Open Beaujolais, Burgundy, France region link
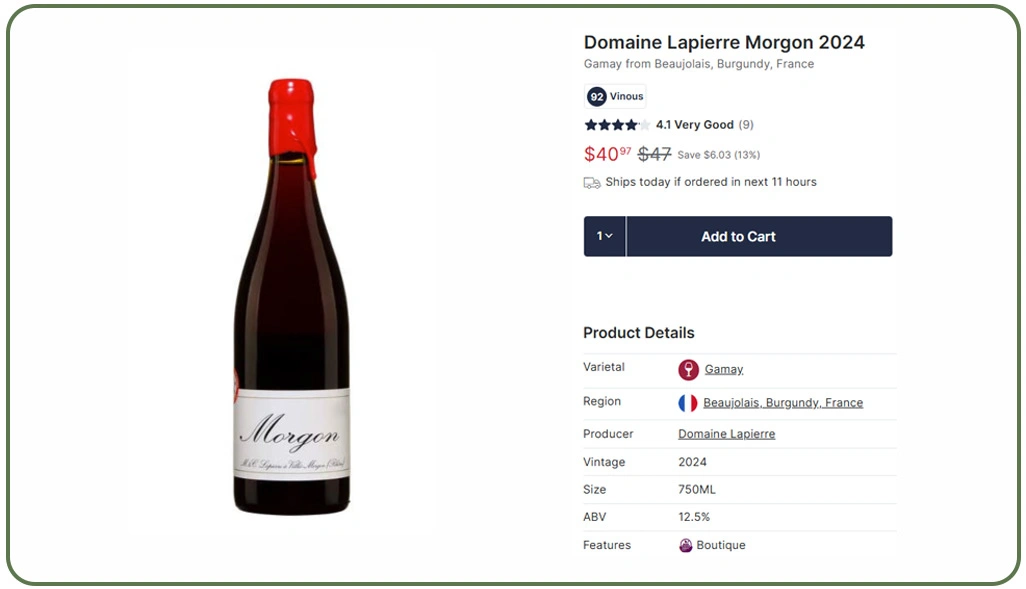The image size is (1026, 589). pyautogui.click(x=783, y=402)
